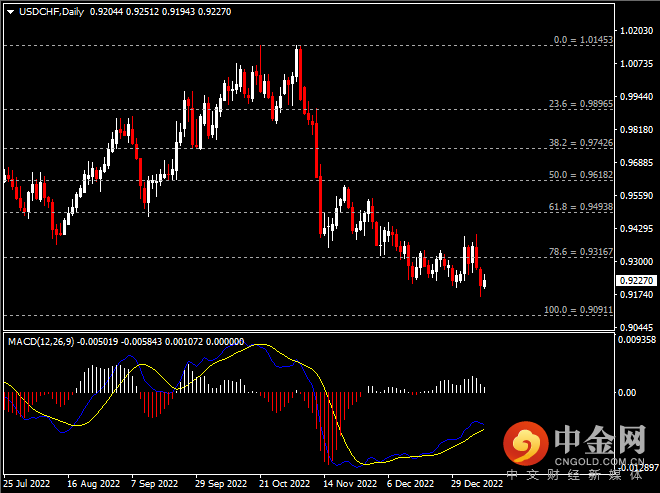The image size is (660, 493).
Task: Click the last candlestick on the chart
Action: pyautogui.click(x=485, y=281)
